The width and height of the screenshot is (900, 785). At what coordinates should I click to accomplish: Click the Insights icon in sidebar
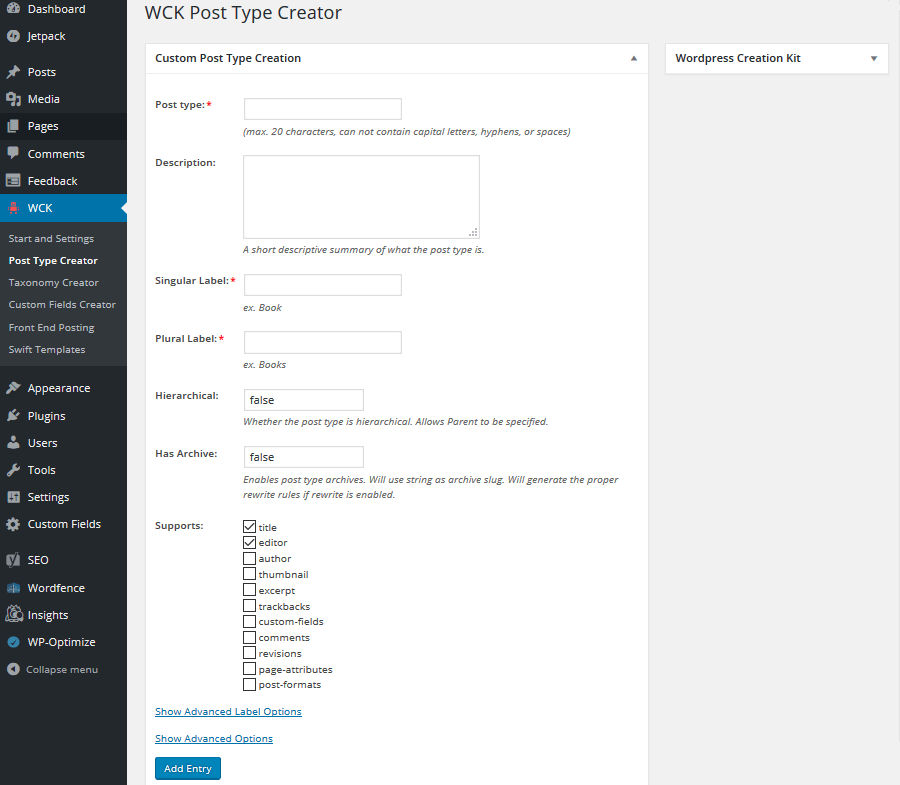(14, 615)
